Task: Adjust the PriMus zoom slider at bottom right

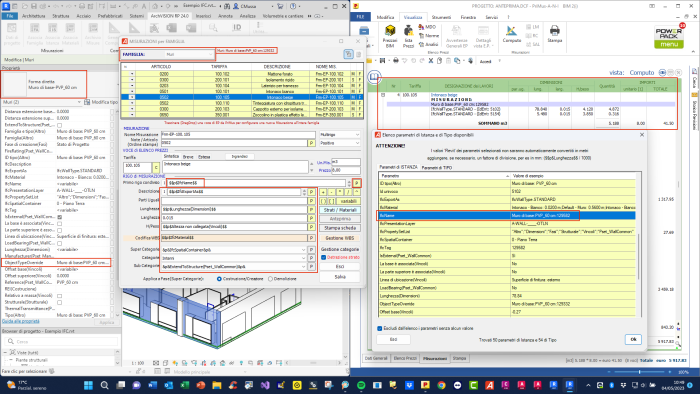Action: (639, 372)
